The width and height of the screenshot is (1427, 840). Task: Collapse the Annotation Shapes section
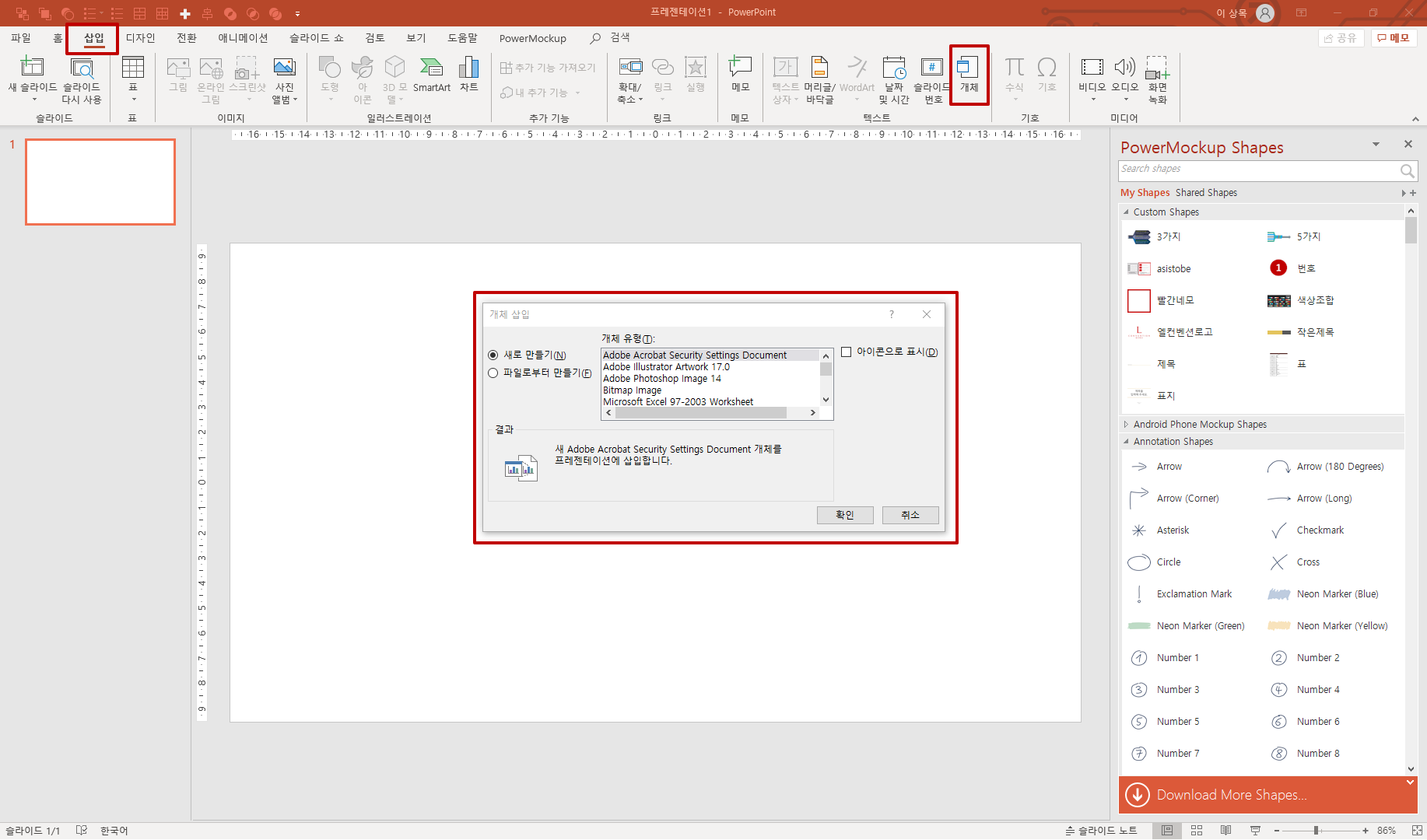click(1126, 442)
